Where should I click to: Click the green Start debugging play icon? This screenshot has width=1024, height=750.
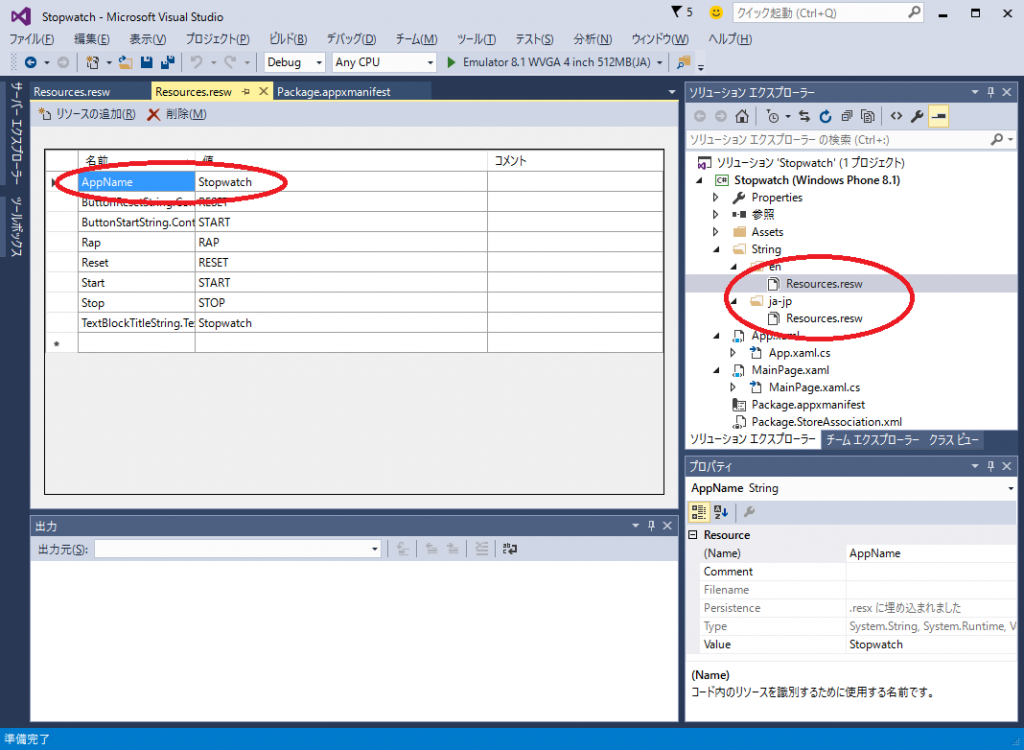pos(452,62)
